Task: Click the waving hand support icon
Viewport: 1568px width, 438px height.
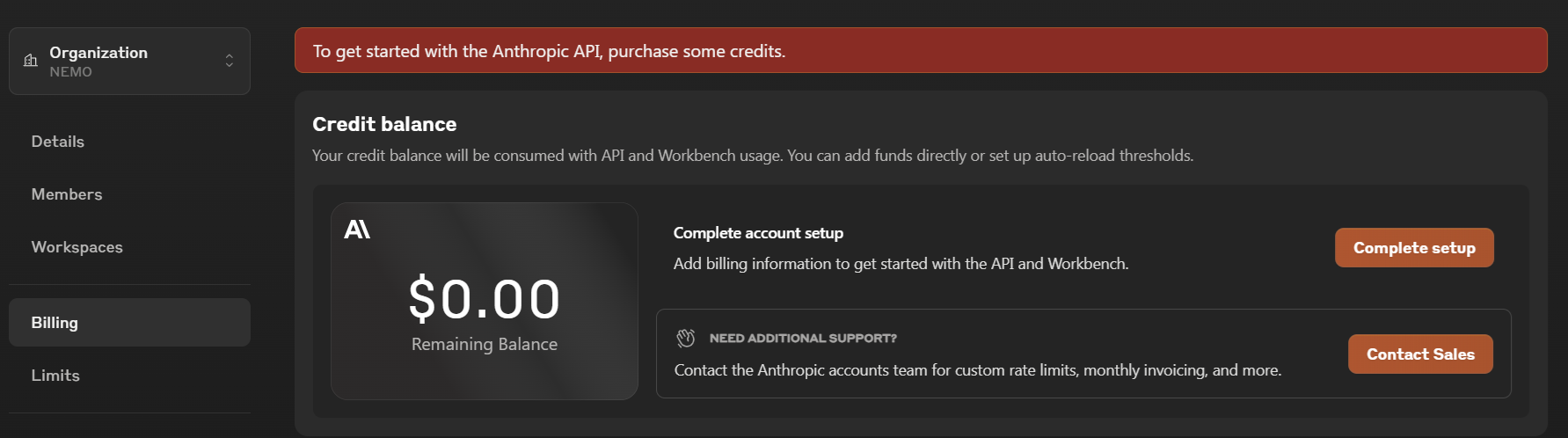Action: coord(686,338)
